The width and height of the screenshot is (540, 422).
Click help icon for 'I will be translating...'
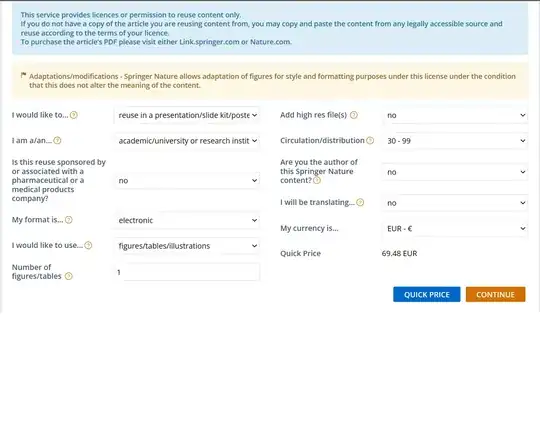coord(360,202)
